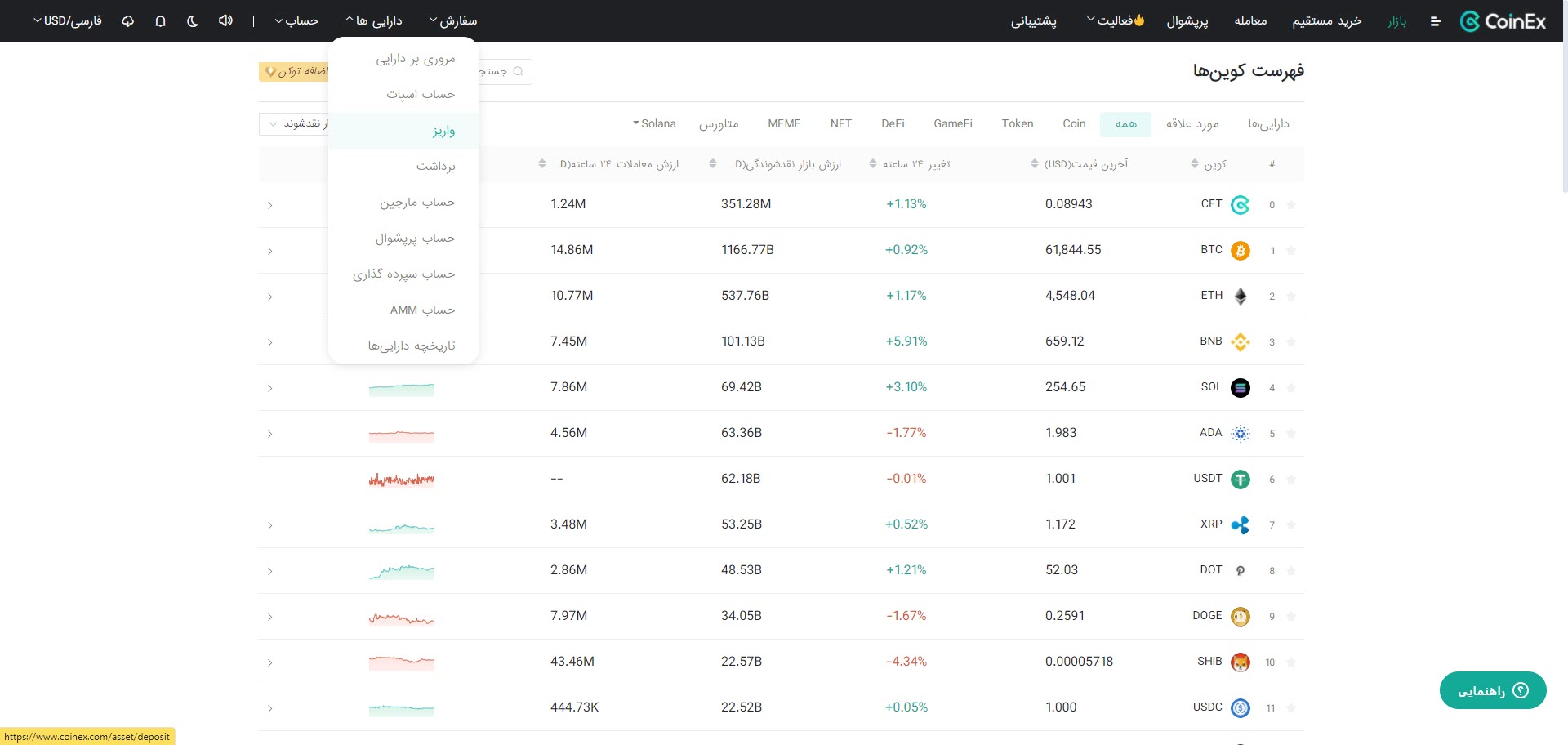
Task: Click the USDC coin icon
Action: (1240, 708)
